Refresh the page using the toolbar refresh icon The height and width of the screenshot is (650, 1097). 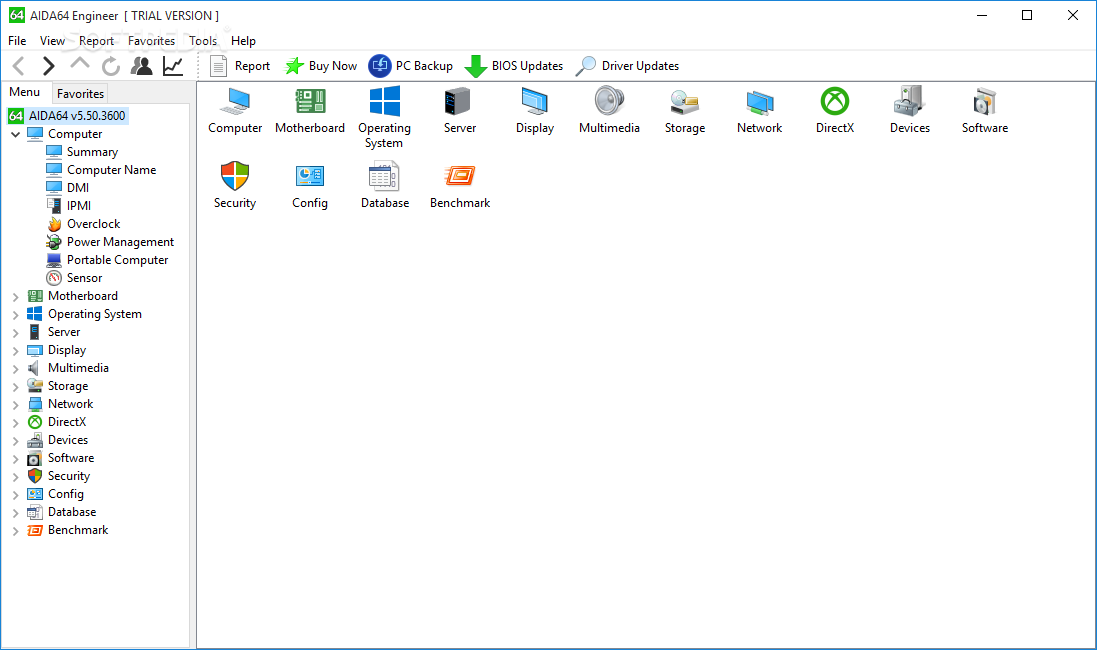tap(111, 66)
